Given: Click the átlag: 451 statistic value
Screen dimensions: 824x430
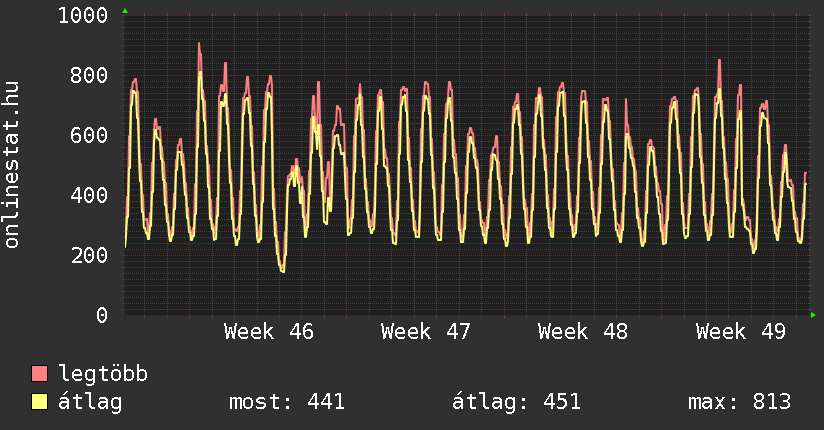Looking at the screenshot, I should pyautogui.click(x=516, y=402).
